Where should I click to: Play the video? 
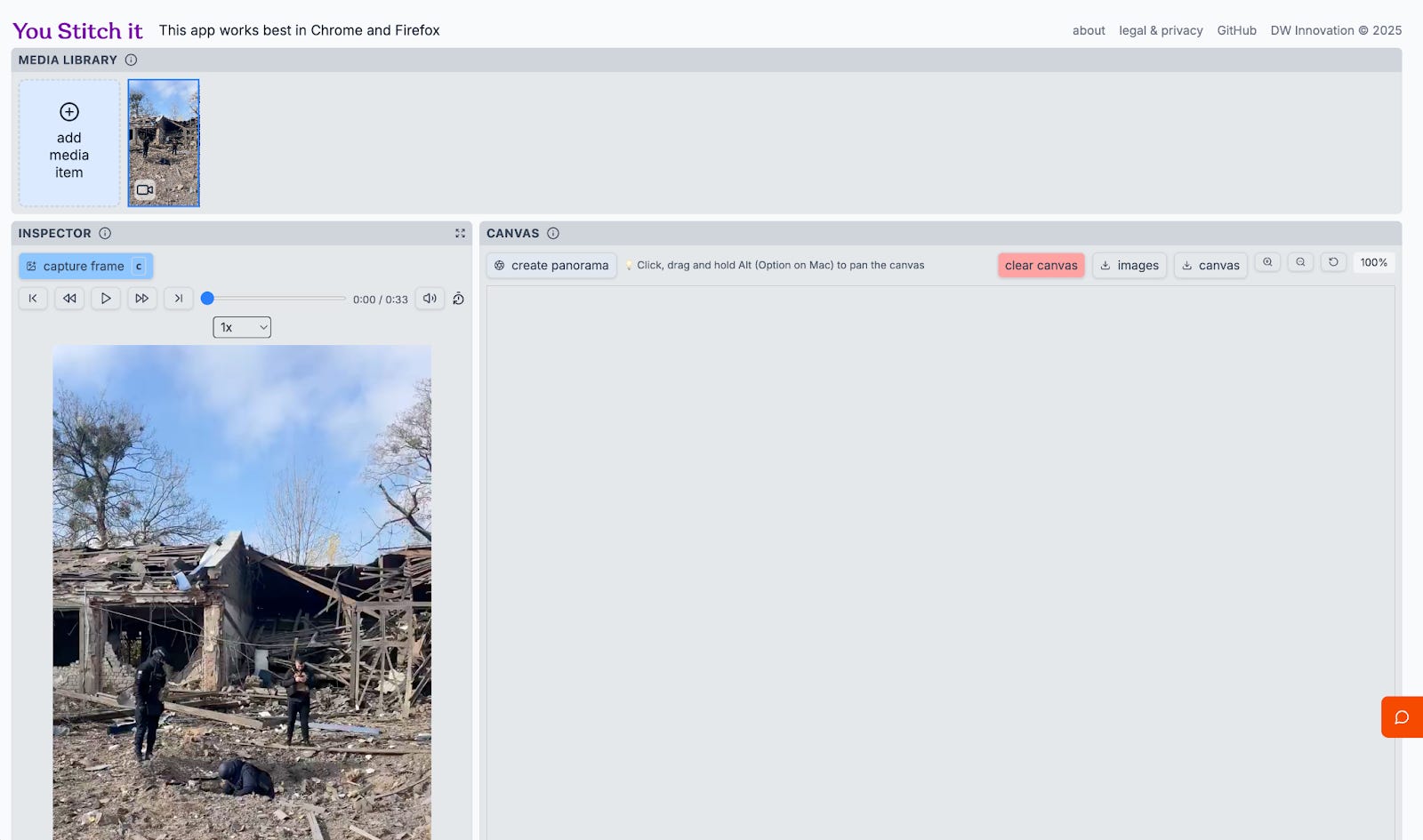[106, 299]
